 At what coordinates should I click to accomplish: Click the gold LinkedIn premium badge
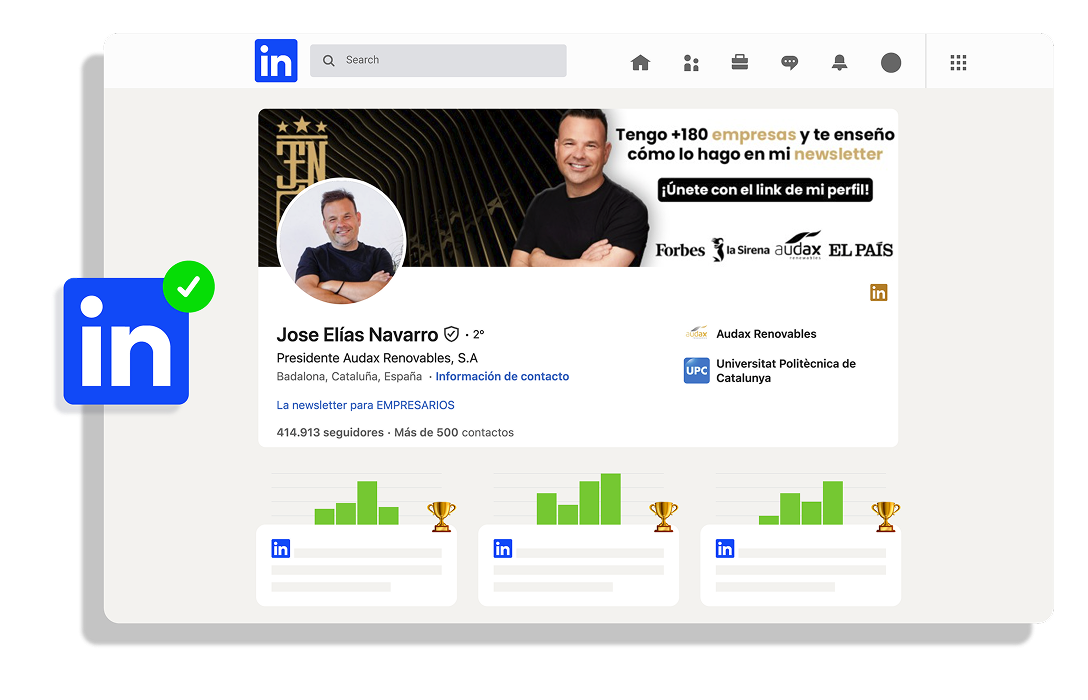(x=878, y=293)
